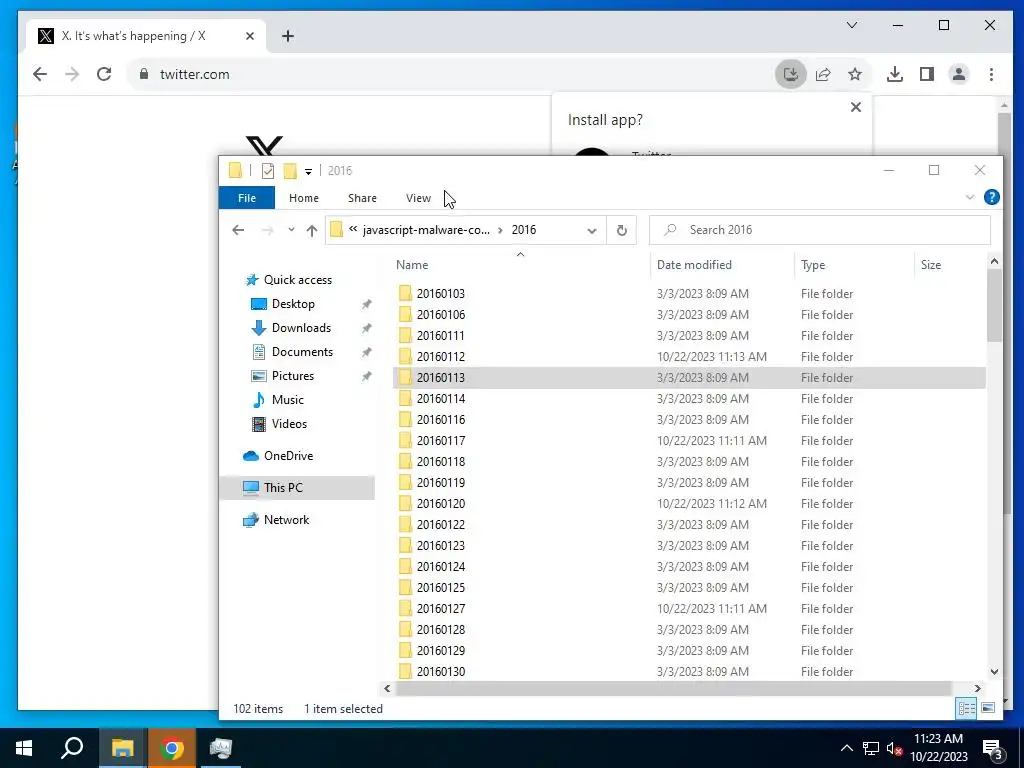Open Chrome three-dot menu
Viewport: 1024px width, 768px height.
coord(991,74)
